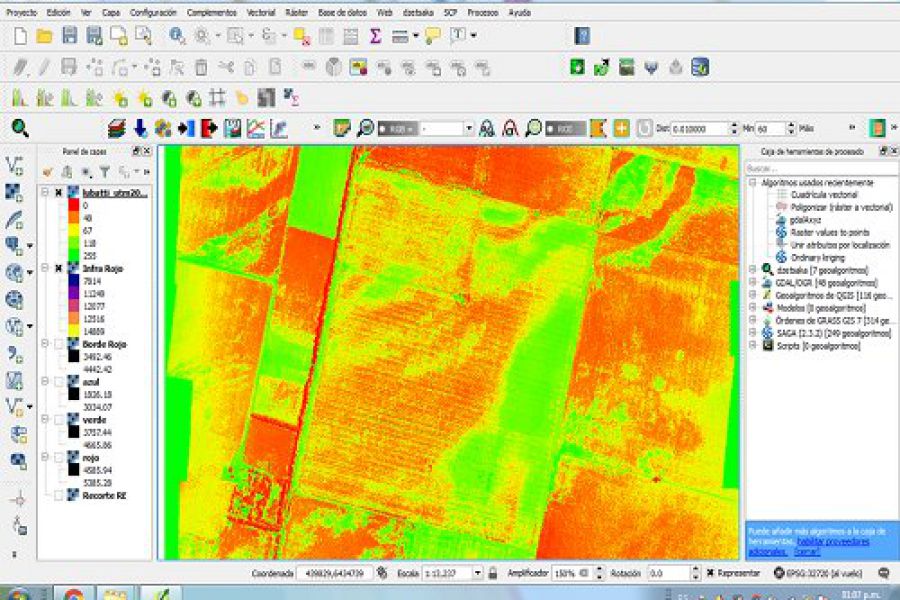This screenshot has height=600, width=900.
Task: Open the Windows Start menu
Action: 19,594
